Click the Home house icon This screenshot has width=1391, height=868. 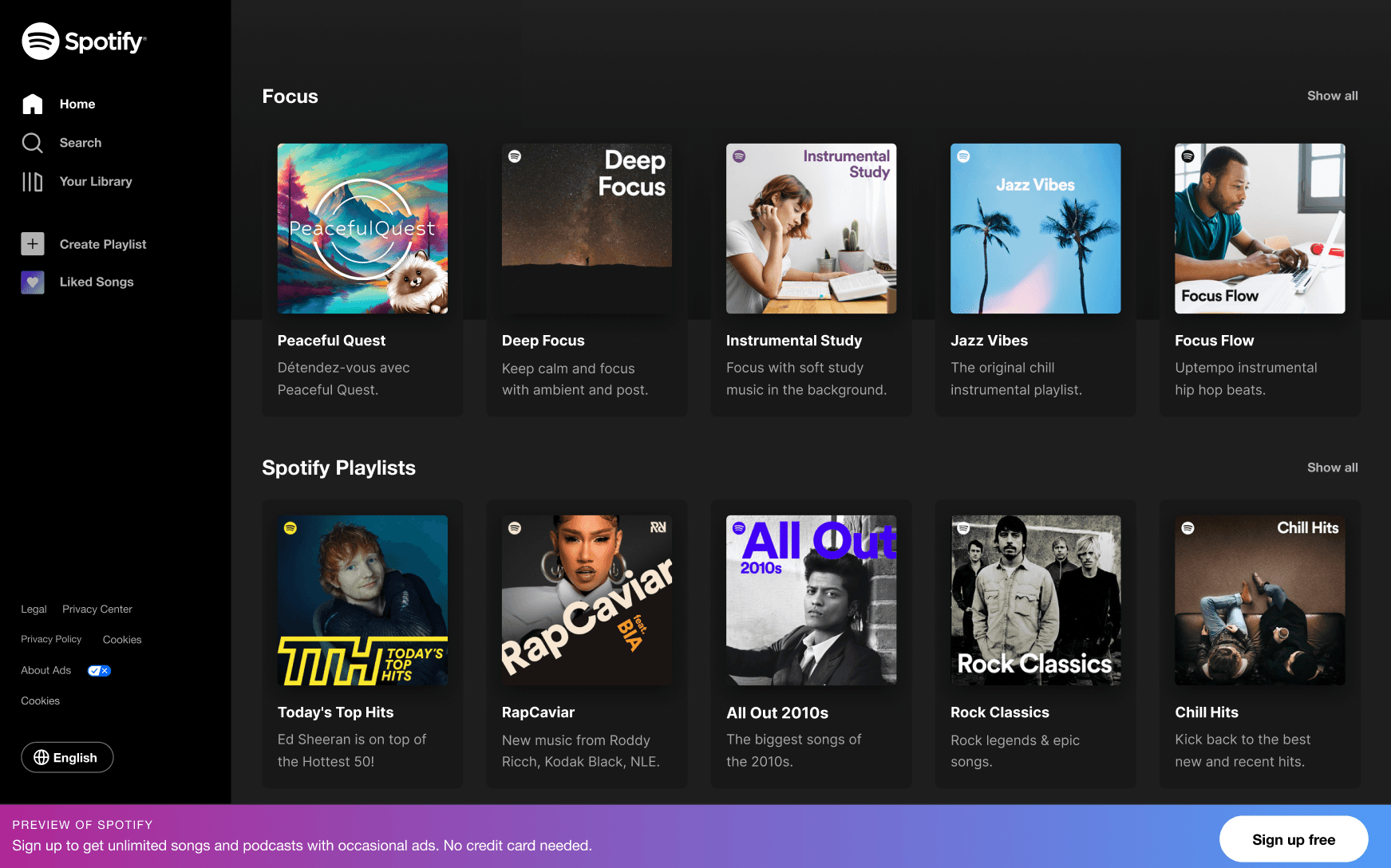pos(33,104)
